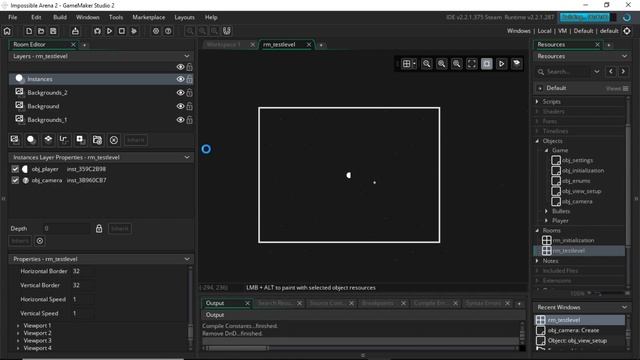Uncheck obj_player instance checkbox

tap(15, 169)
